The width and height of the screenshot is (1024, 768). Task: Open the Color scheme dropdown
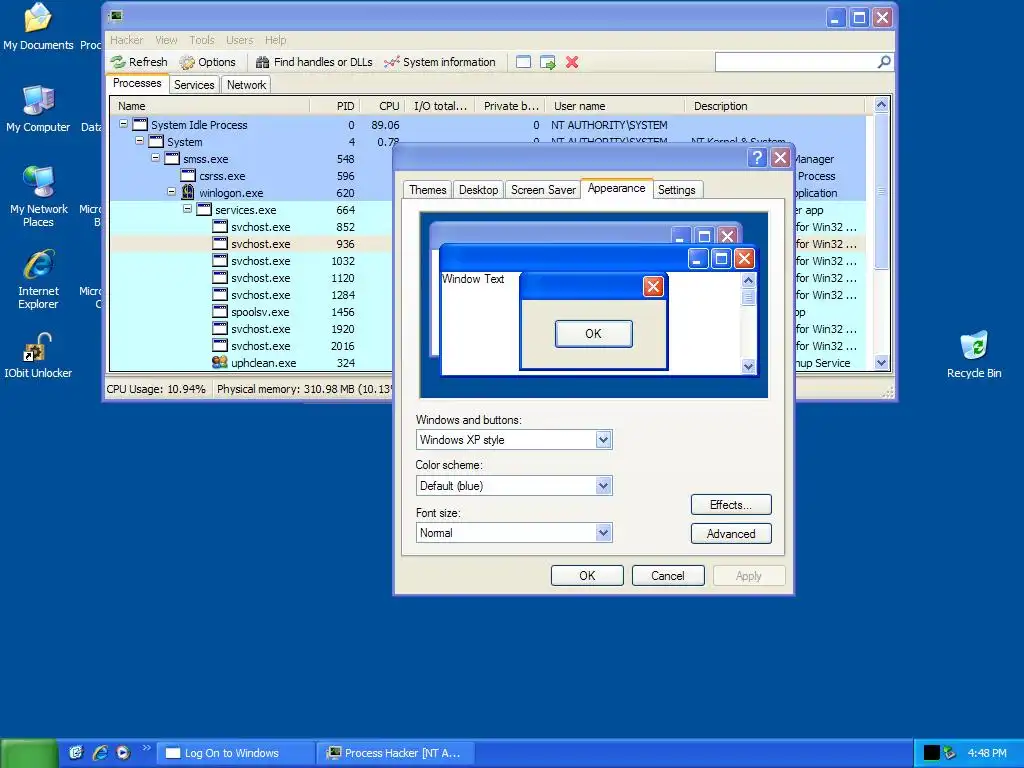(603, 485)
